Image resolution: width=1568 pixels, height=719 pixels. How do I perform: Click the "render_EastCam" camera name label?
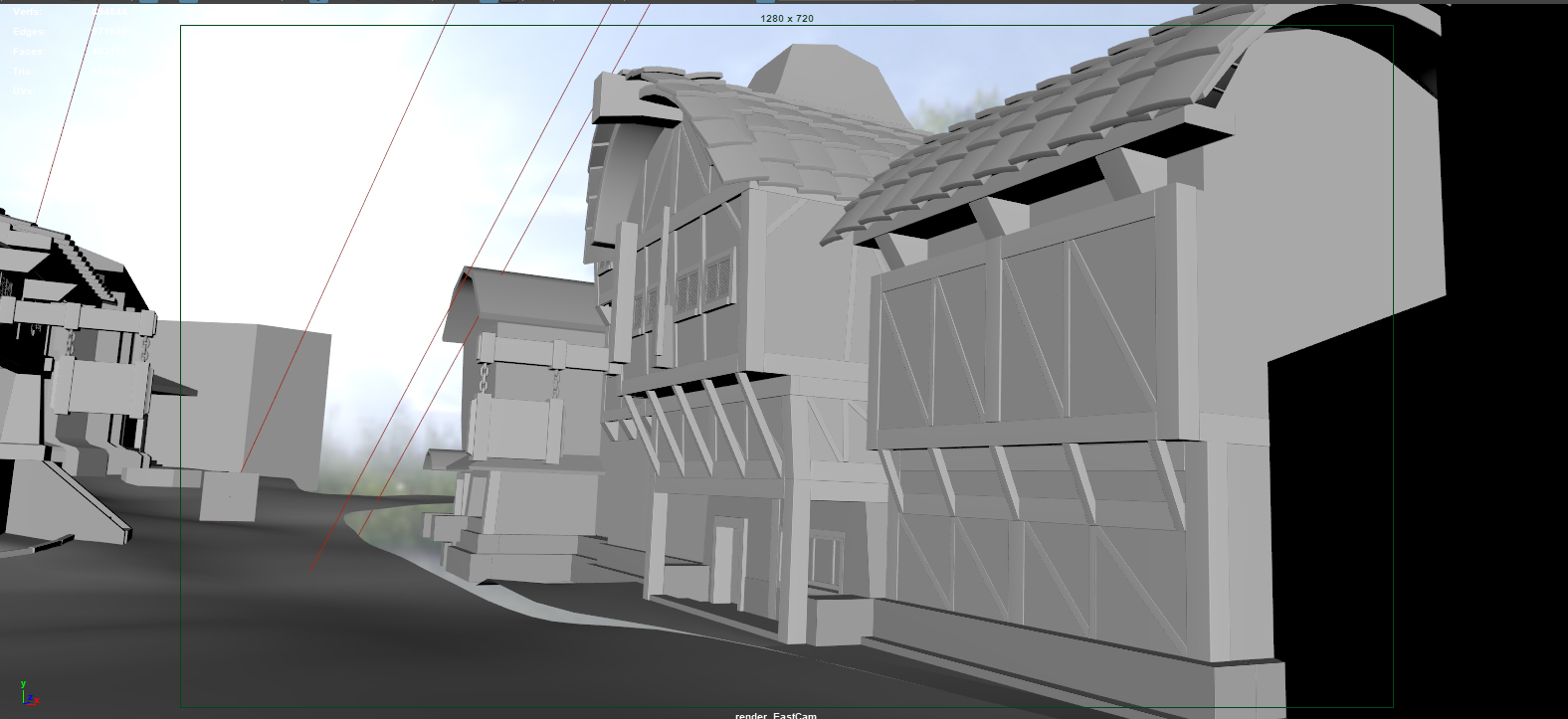click(x=776, y=715)
